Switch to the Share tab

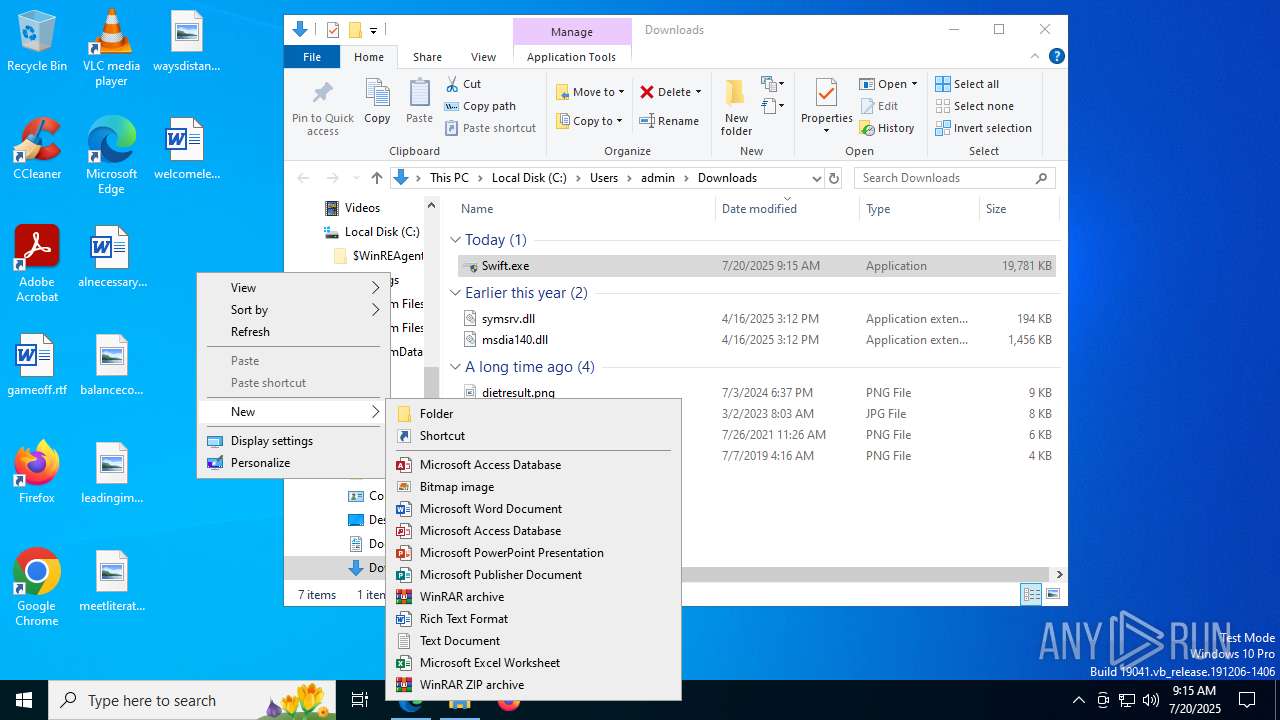click(x=427, y=57)
